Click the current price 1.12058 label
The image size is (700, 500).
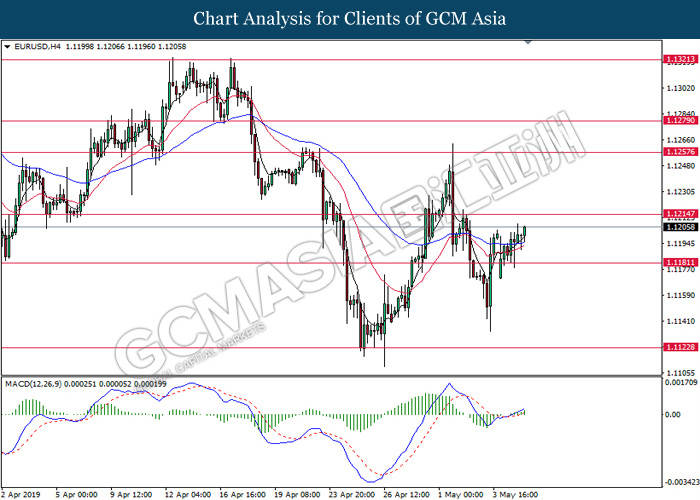pyautogui.click(x=680, y=227)
